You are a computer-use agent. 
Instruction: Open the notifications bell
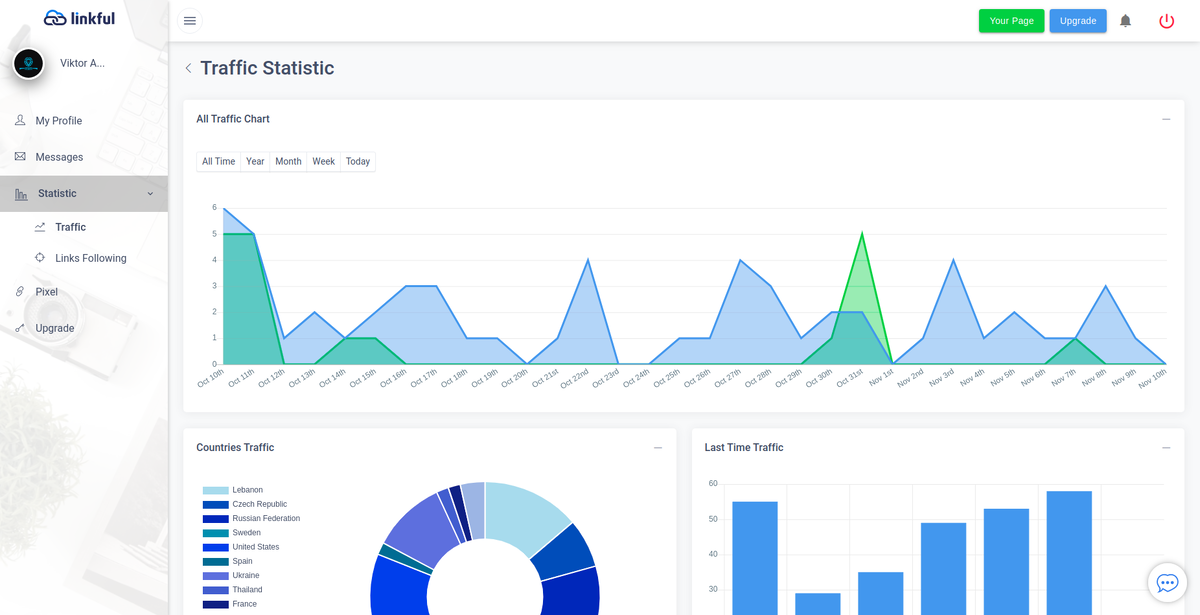1125,21
